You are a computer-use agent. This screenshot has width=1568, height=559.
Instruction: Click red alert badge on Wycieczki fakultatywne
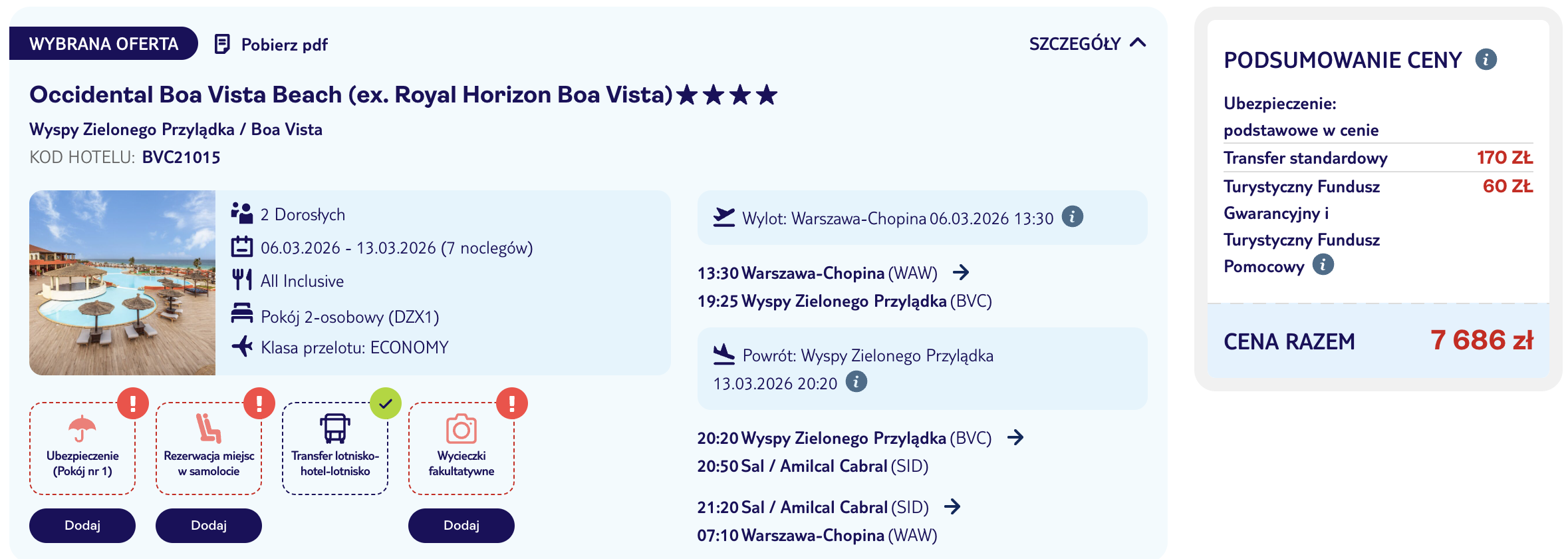pos(512,403)
